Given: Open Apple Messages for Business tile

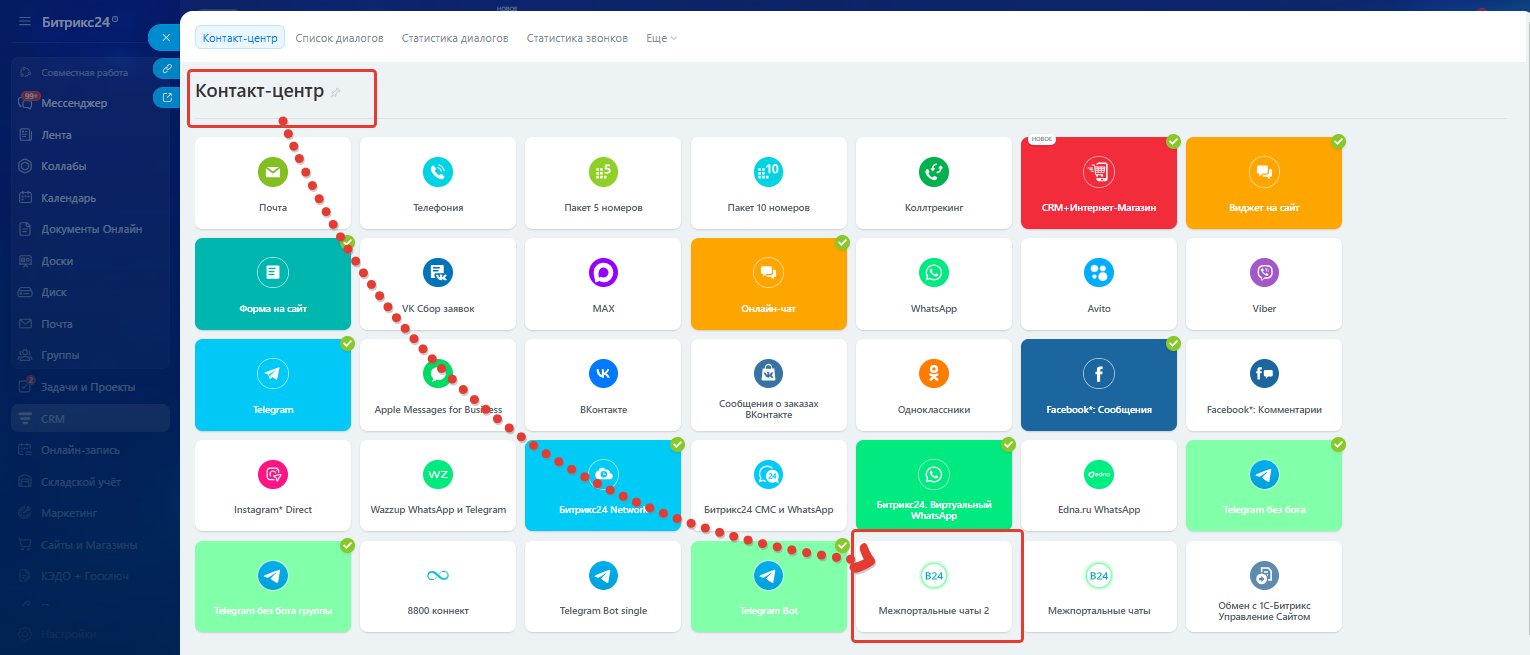Looking at the screenshot, I should 438,385.
